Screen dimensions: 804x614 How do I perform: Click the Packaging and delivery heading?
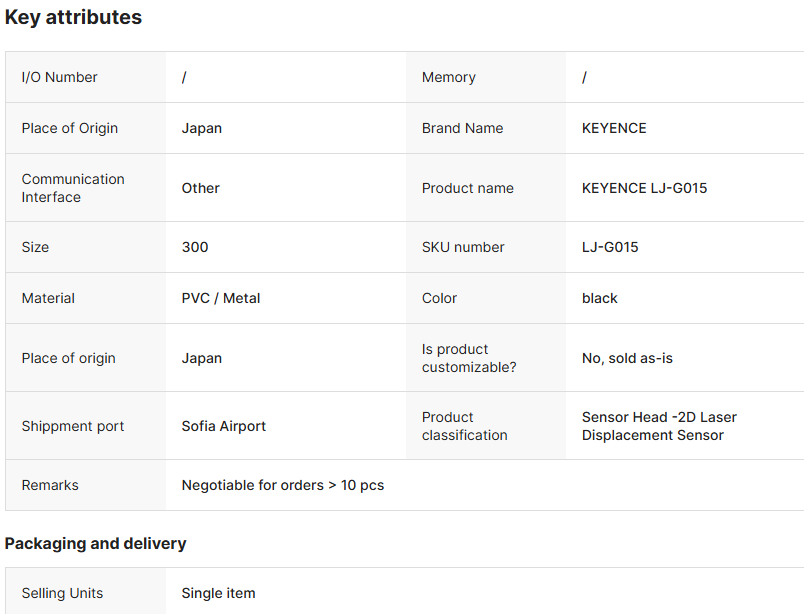pos(95,543)
